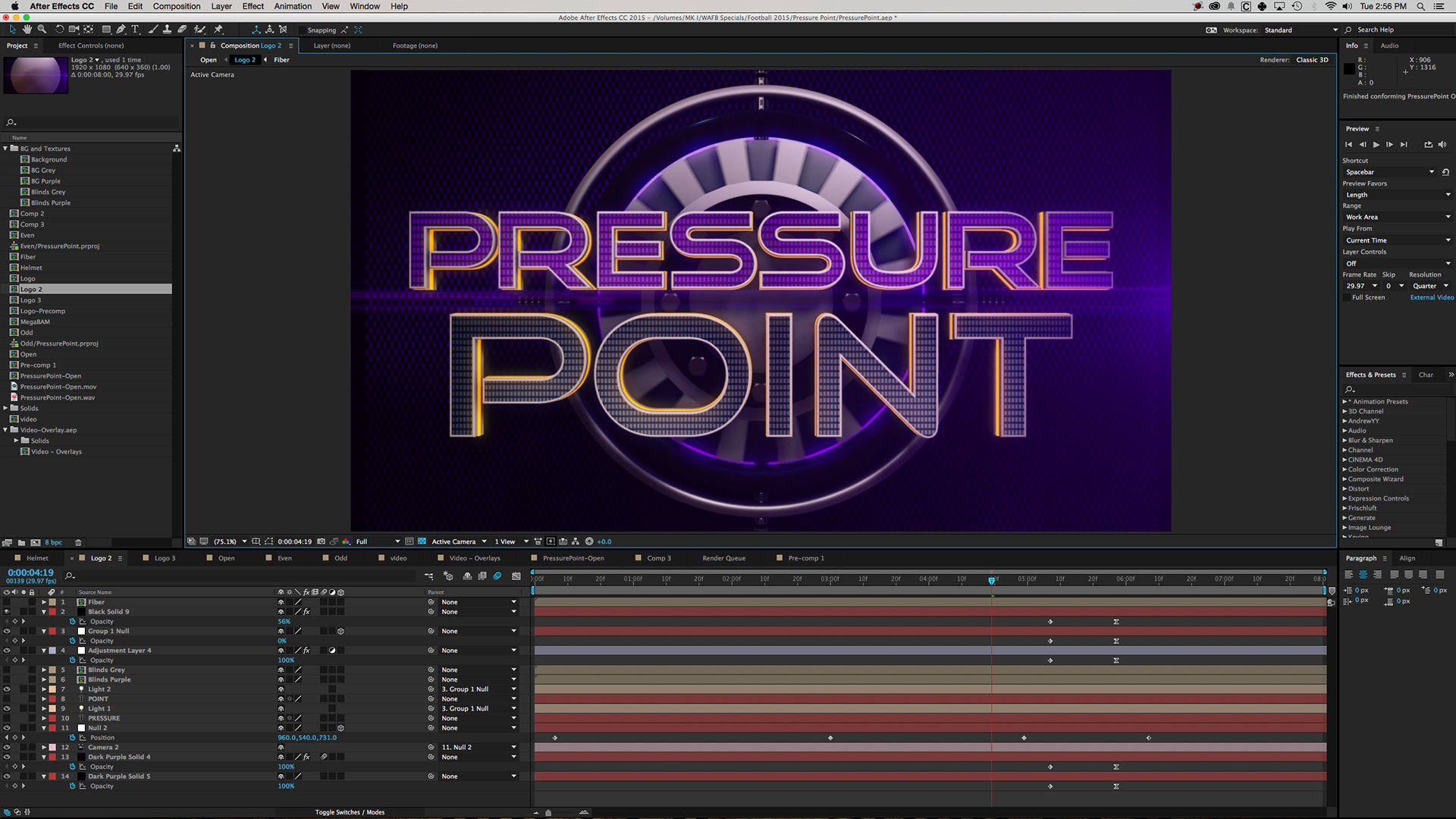
Task: Select the Hand tool
Action: click(27, 30)
